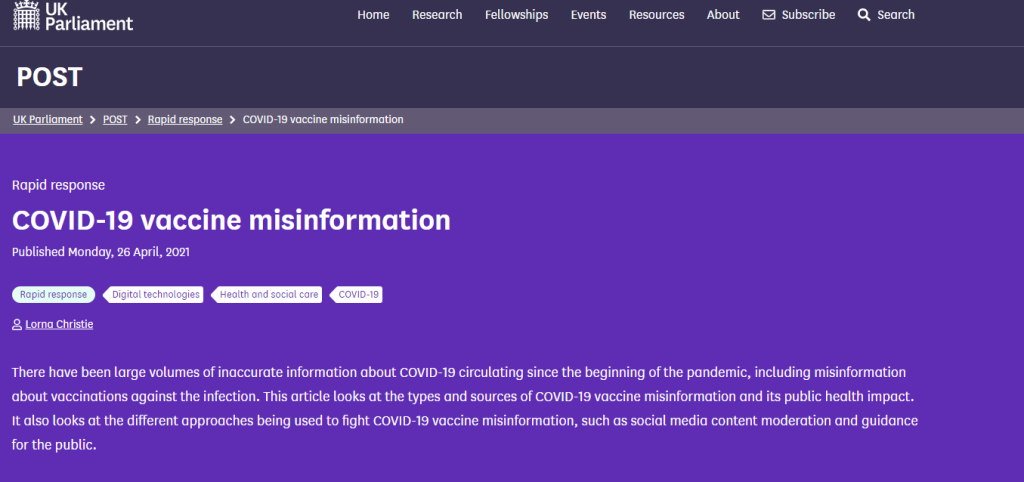Follow the UK Parliament breadcrumb link

(48, 120)
